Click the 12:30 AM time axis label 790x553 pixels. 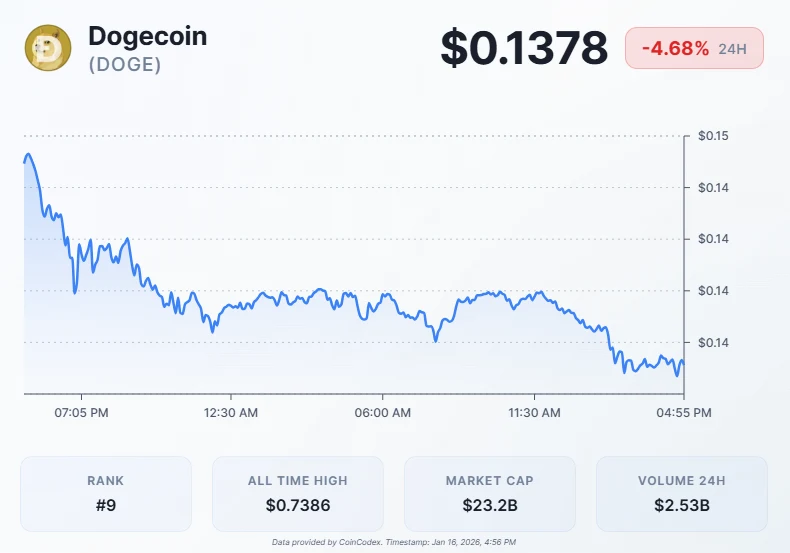click(x=232, y=412)
